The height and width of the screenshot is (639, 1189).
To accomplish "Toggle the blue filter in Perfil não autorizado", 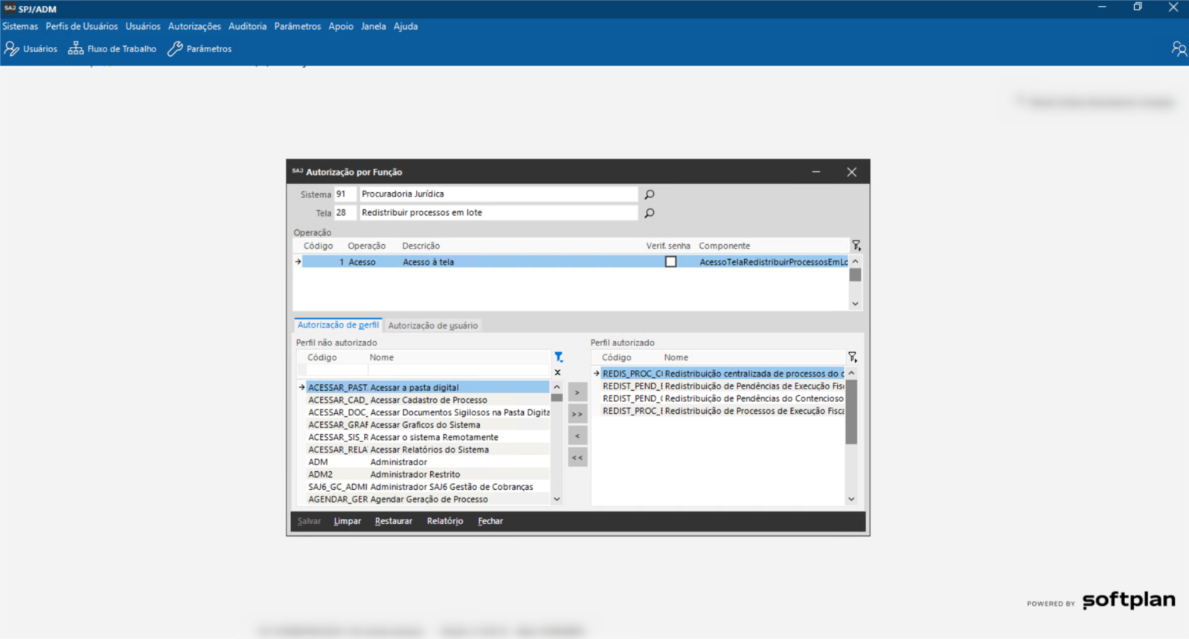I will point(558,357).
